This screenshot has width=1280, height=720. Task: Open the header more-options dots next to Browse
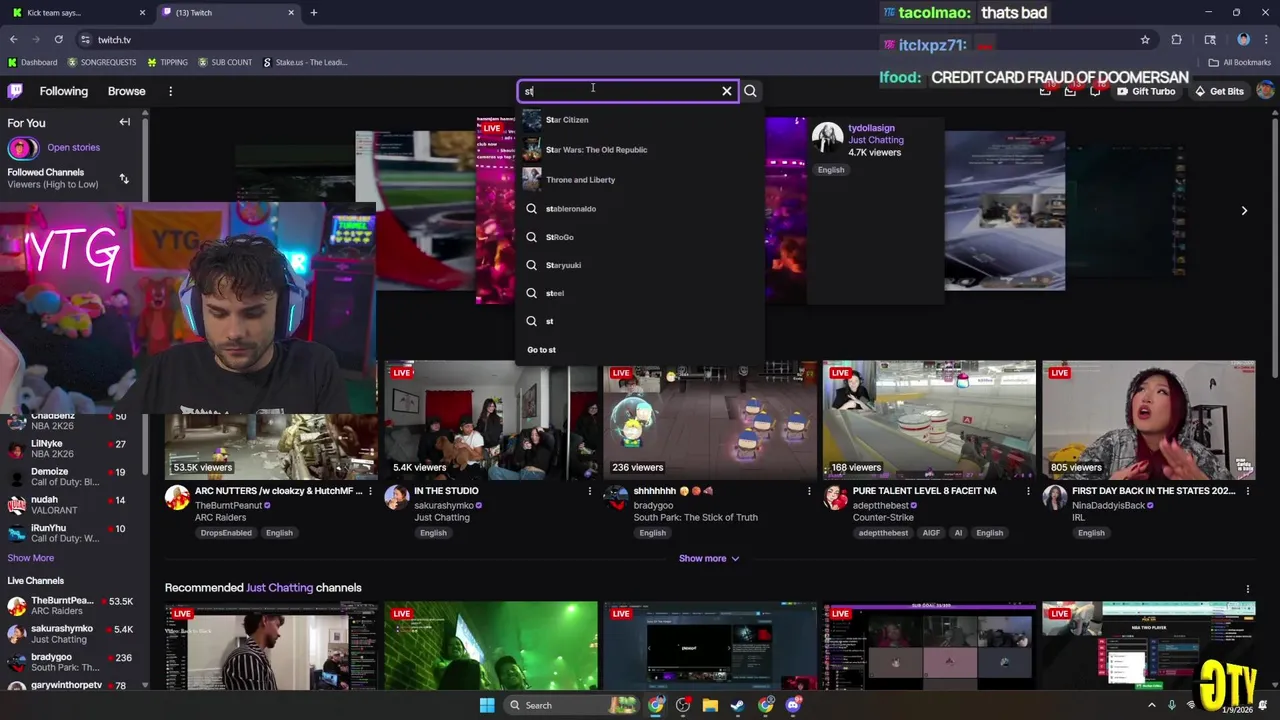tap(170, 91)
